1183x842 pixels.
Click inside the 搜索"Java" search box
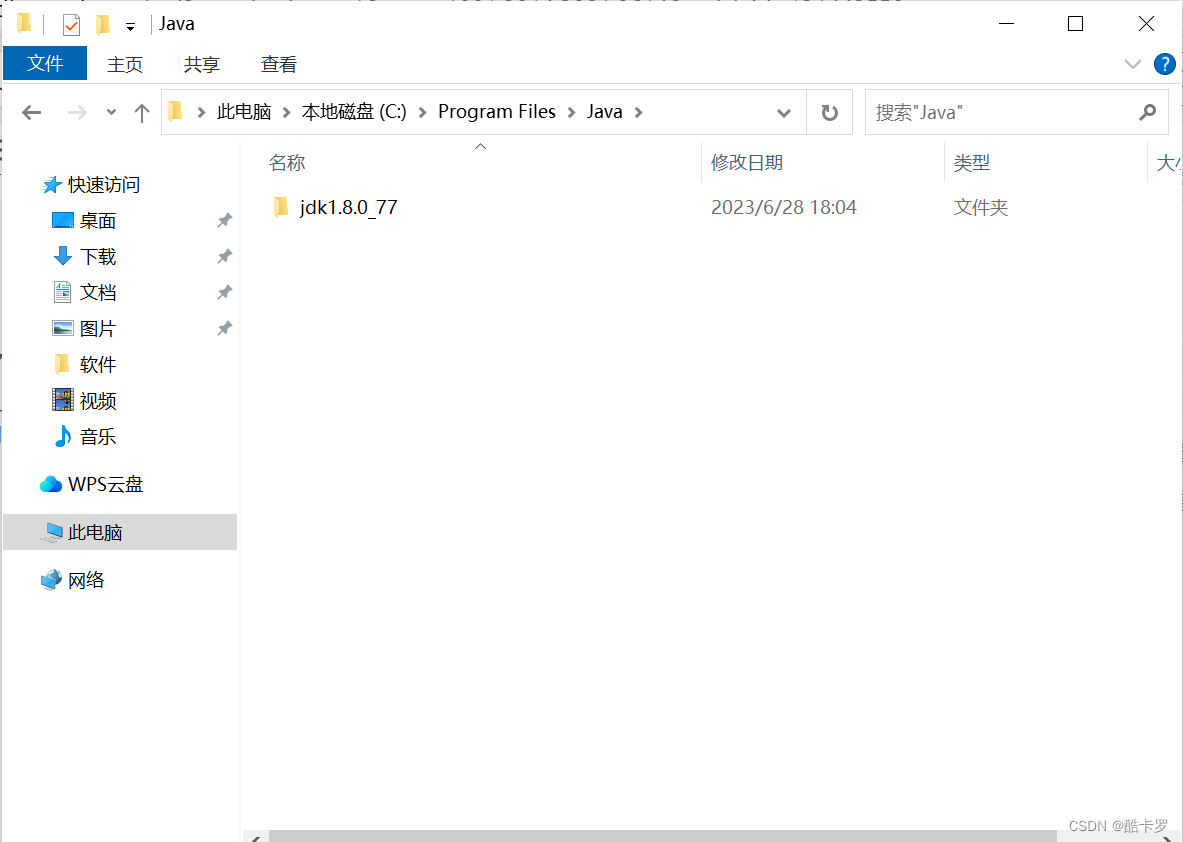[x=1000, y=112]
